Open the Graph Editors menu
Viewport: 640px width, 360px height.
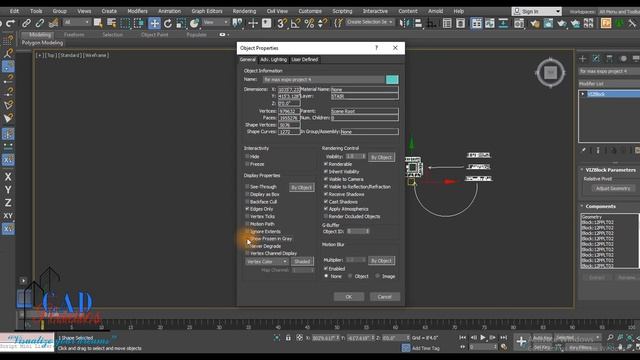[207, 11]
